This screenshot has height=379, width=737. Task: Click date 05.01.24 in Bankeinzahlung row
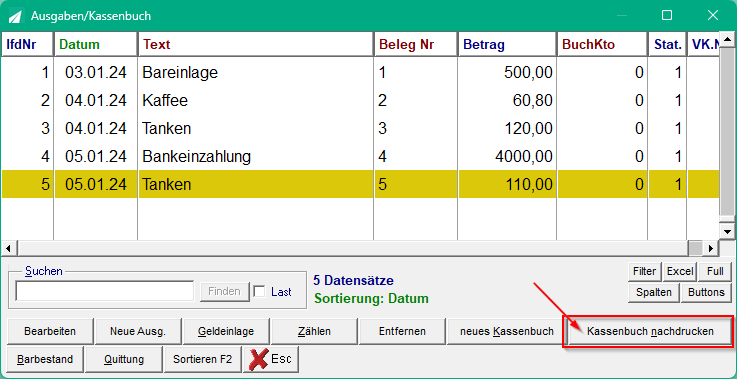[96, 156]
